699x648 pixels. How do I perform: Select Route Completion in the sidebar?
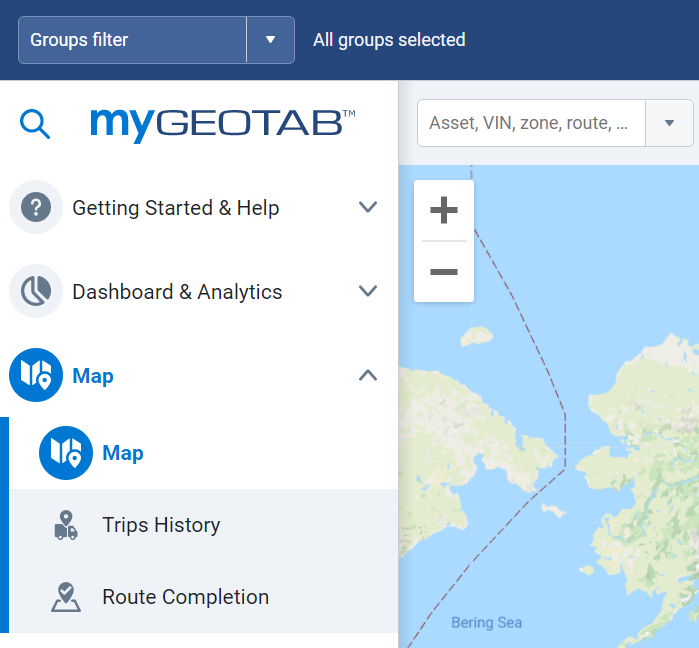coord(185,597)
